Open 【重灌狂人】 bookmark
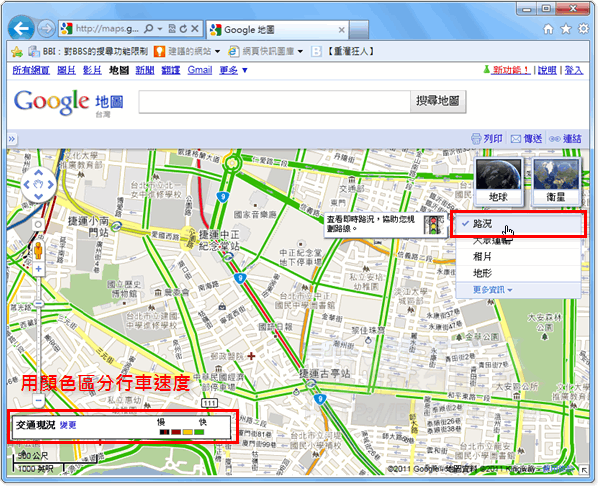600x488 pixels. 343,51
